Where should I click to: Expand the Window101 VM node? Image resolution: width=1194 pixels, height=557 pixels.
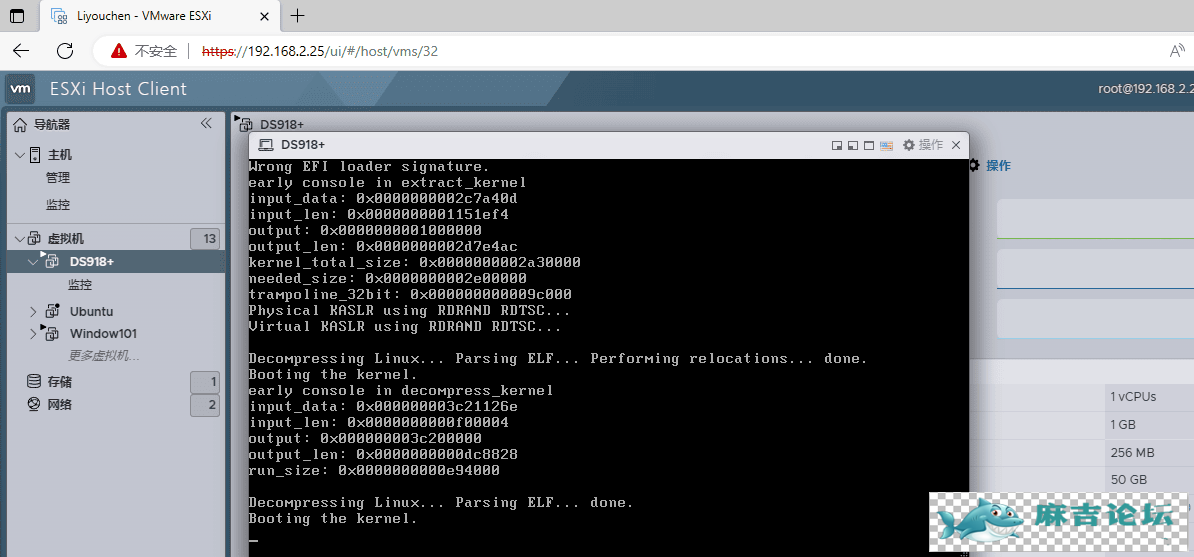(33, 334)
